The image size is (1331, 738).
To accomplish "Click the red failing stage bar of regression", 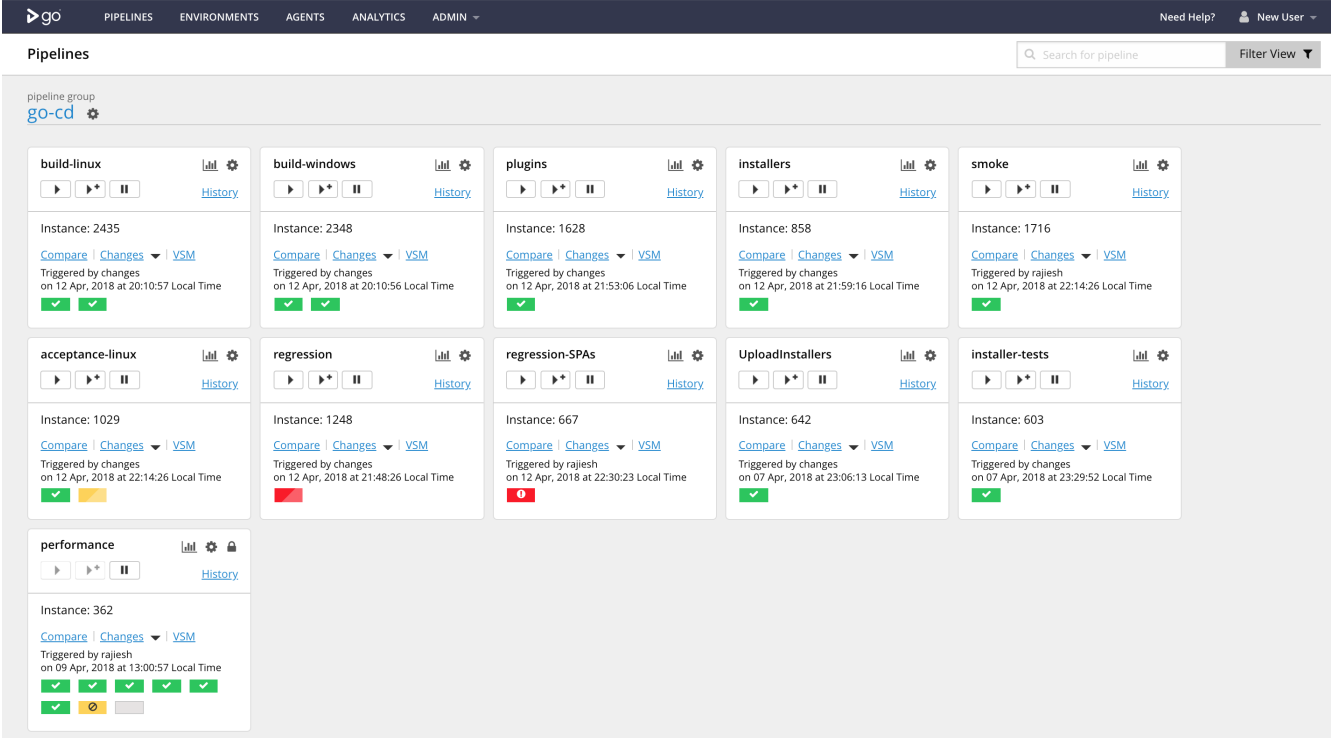I will pos(288,495).
